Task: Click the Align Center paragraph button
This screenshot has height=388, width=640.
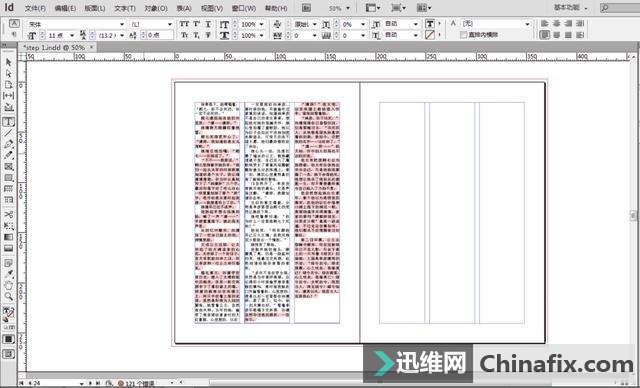Action: coord(556,24)
